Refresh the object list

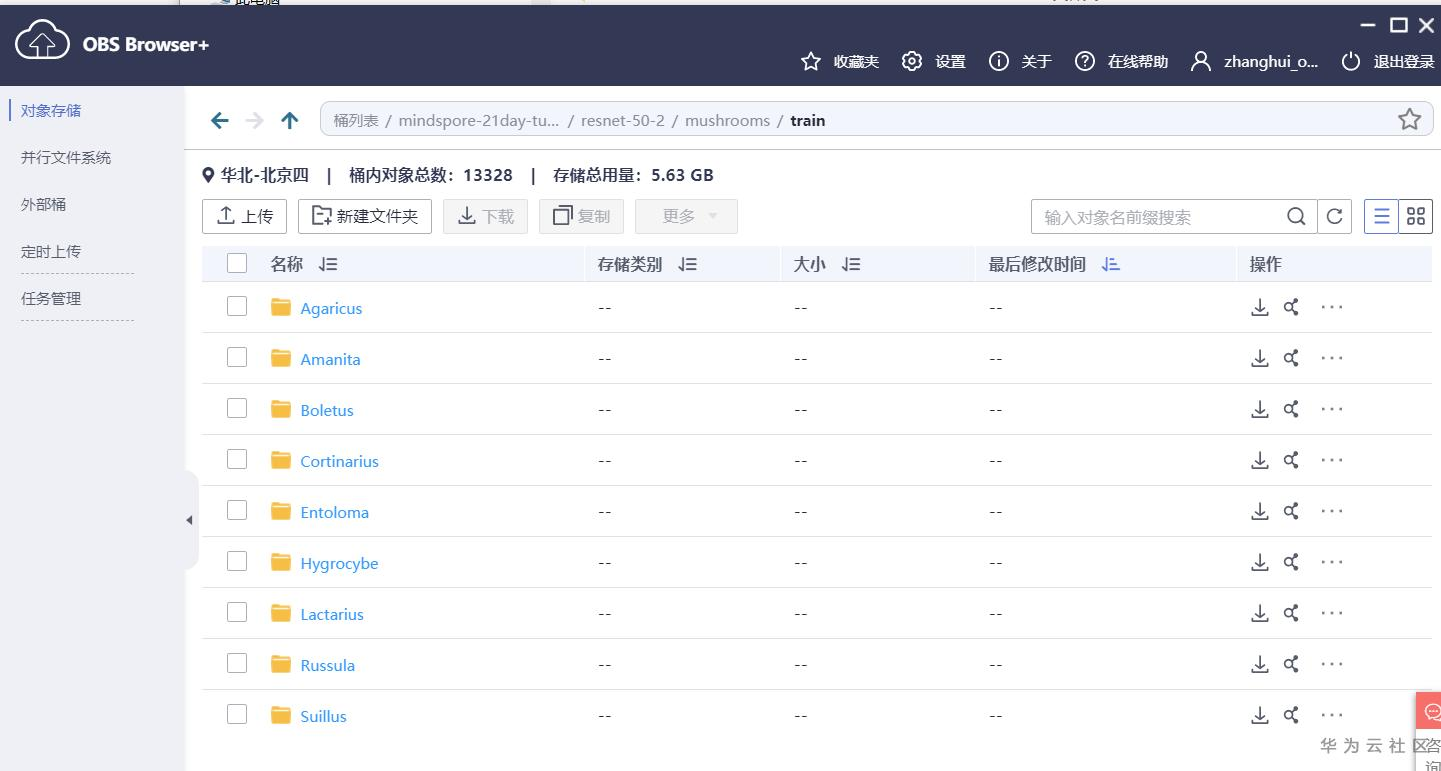[1334, 216]
